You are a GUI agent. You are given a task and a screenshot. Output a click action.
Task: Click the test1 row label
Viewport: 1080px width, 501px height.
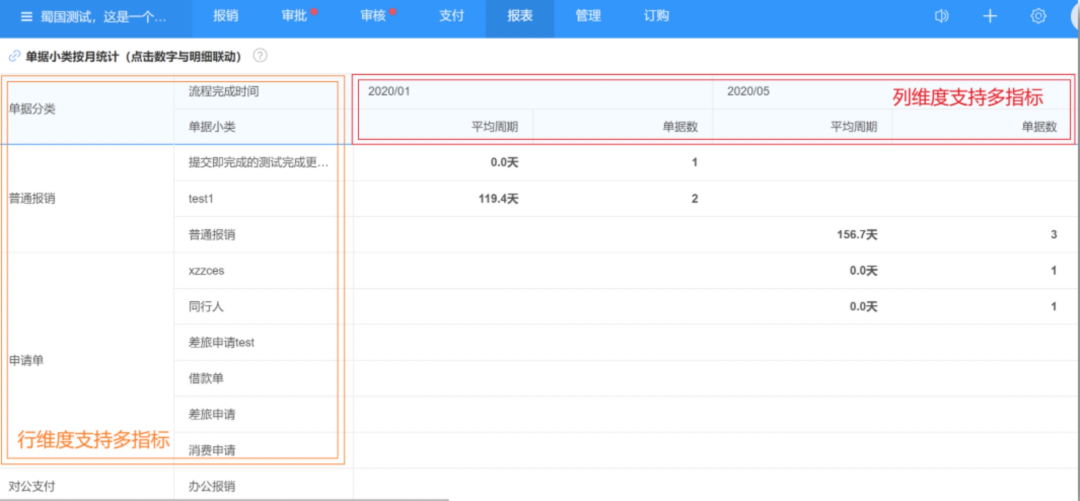[x=202, y=199]
